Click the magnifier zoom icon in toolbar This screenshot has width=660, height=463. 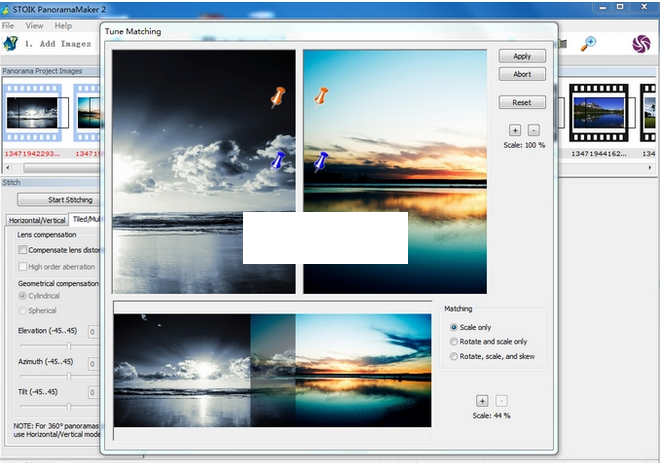tap(588, 43)
